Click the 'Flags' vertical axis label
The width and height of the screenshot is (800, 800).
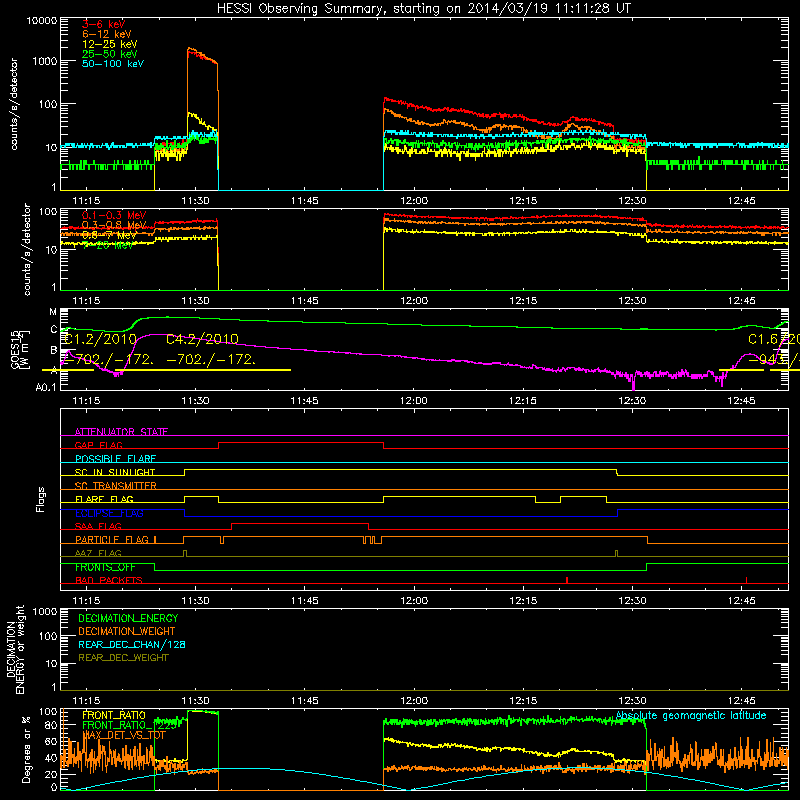coord(40,499)
